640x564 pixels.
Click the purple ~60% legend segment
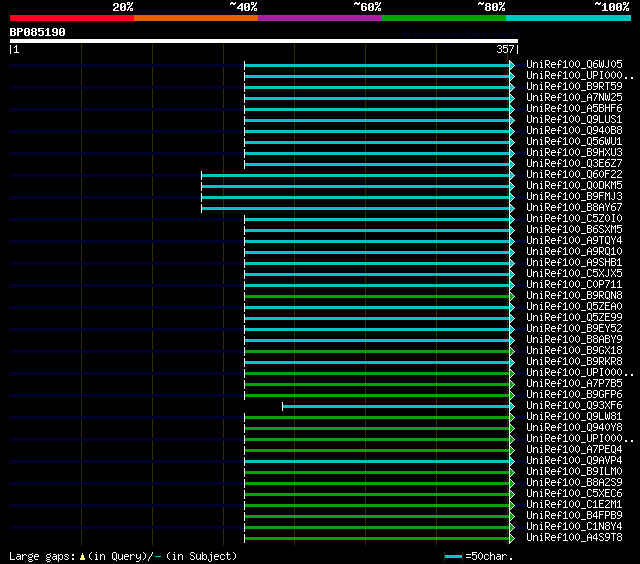[x=319, y=18]
